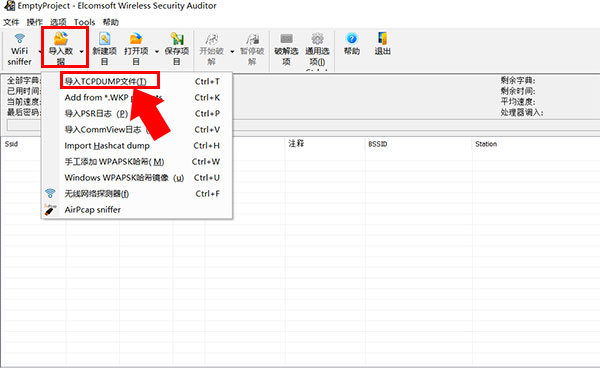
Task: Click the Pause attack (暂停破解) button
Action: (x=252, y=49)
